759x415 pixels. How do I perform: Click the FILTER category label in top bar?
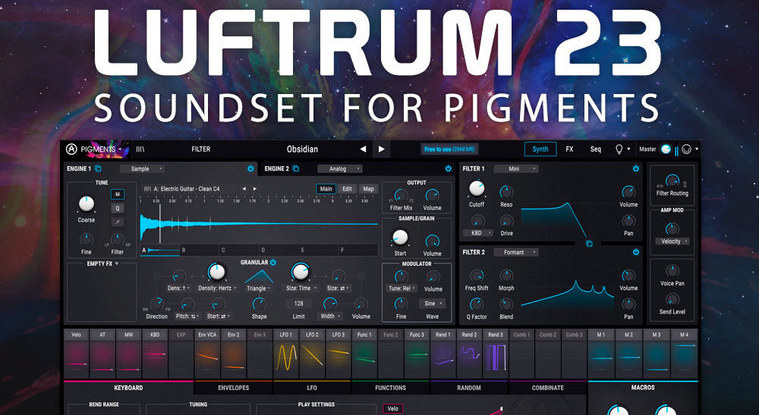point(201,149)
